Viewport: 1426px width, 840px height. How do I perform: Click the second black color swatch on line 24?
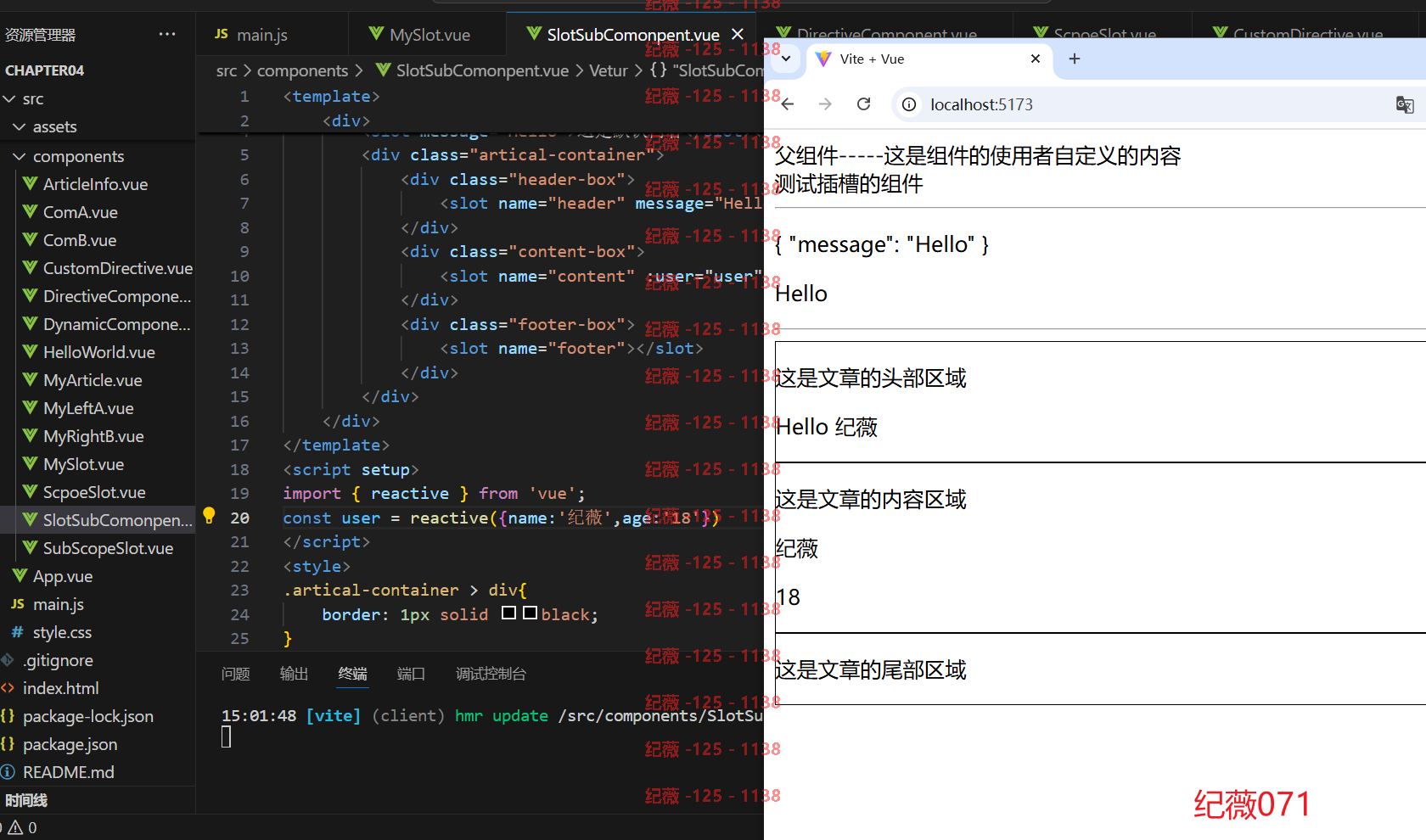(530, 613)
